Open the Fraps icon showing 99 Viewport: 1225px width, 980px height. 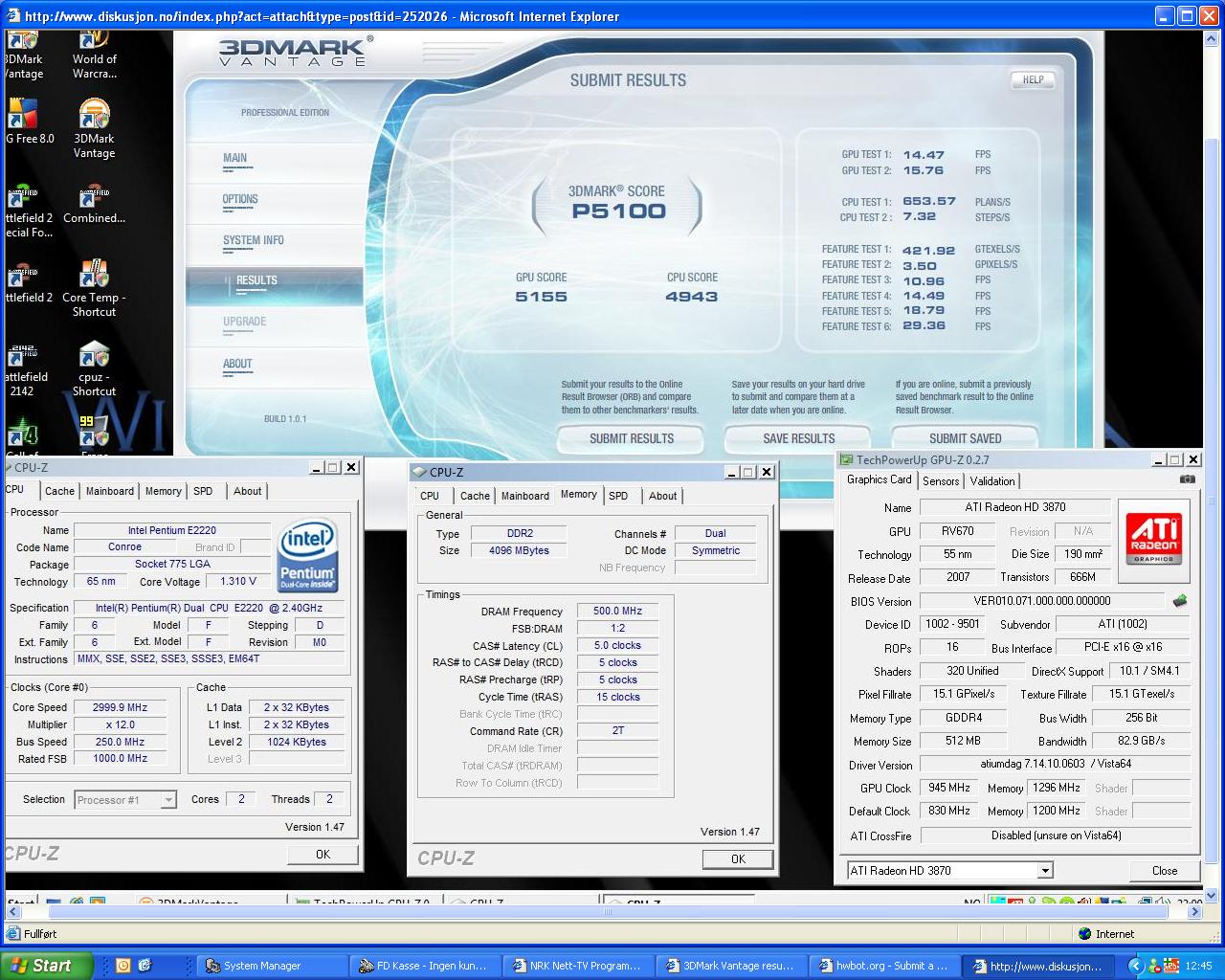[x=94, y=431]
